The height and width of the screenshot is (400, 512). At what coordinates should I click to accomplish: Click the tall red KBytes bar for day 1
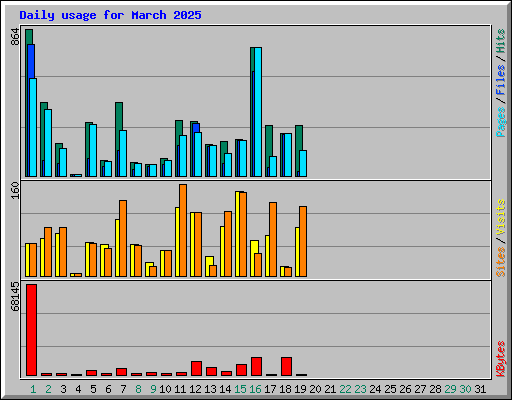click(32, 330)
